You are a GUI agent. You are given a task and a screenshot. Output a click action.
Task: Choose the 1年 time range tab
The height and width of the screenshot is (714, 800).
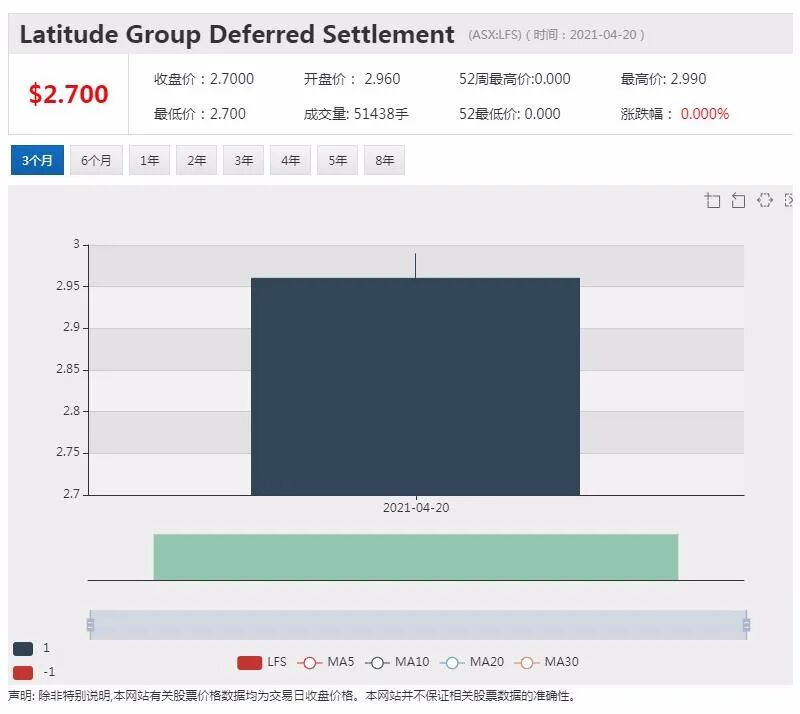click(149, 160)
